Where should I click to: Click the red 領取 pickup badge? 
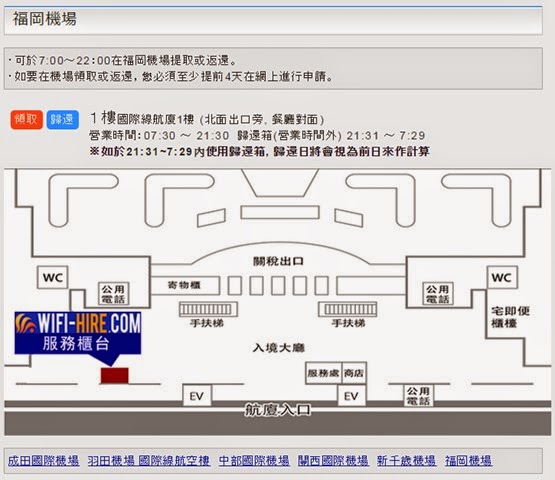click(27, 120)
